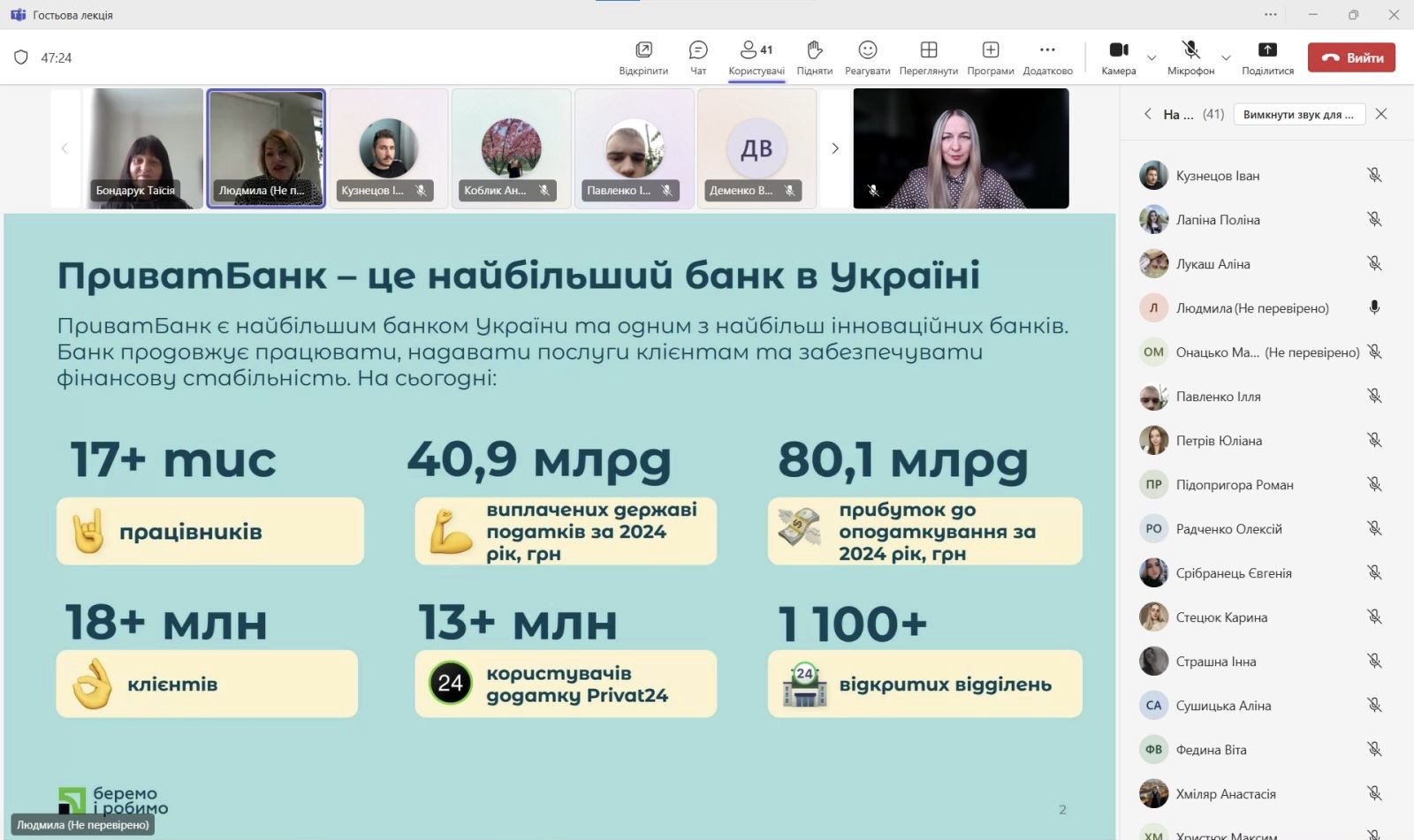Open the Chat (Чат) panel
Viewport: 1414px width, 840px height.
click(x=698, y=57)
